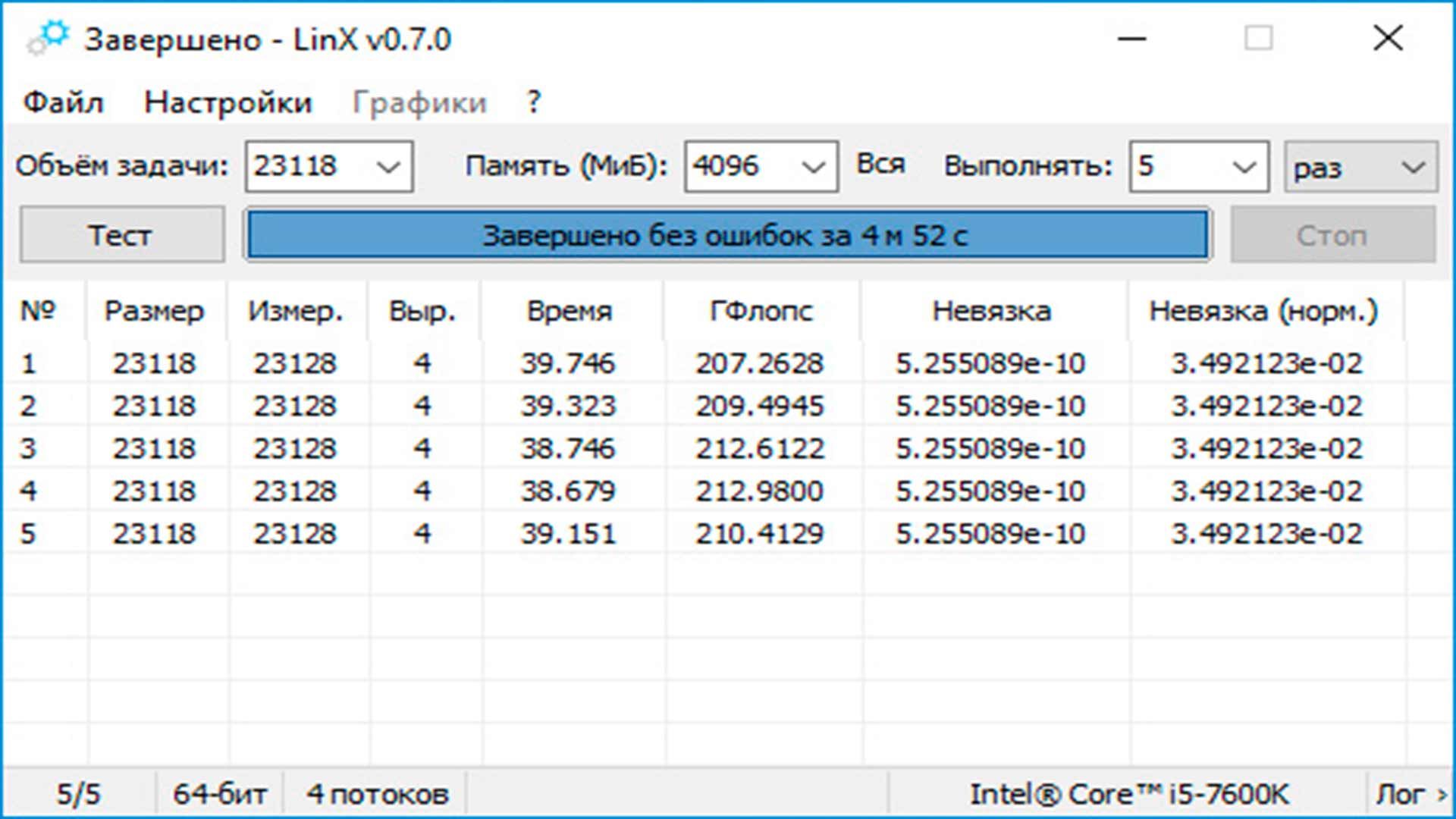
Task: Click the ГФлопс column header
Action: click(761, 311)
